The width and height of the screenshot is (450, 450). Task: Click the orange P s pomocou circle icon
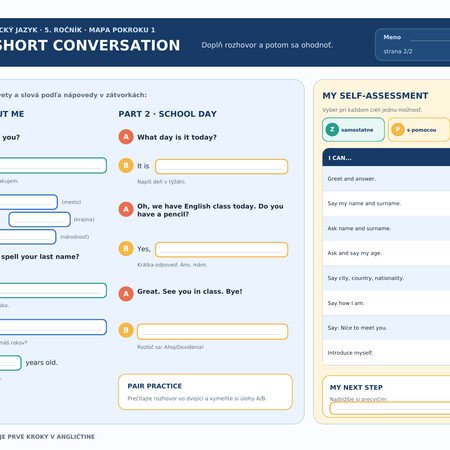(398, 130)
